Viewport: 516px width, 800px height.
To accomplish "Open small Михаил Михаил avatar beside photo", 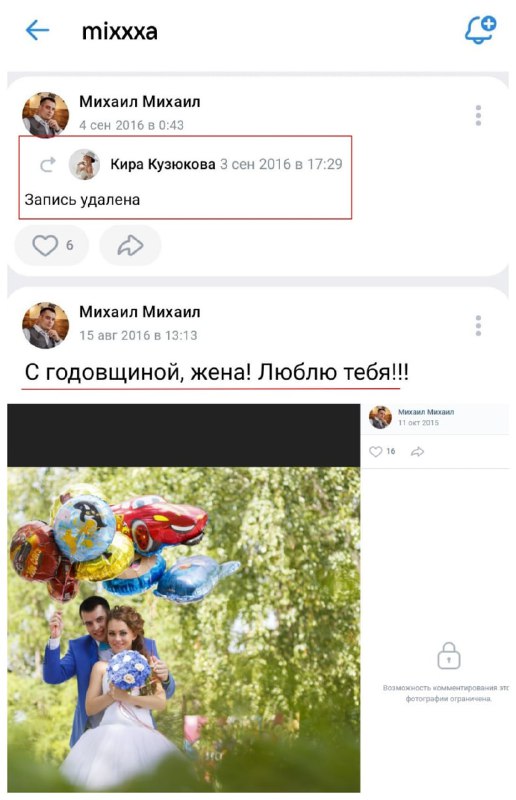I will pos(380,417).
